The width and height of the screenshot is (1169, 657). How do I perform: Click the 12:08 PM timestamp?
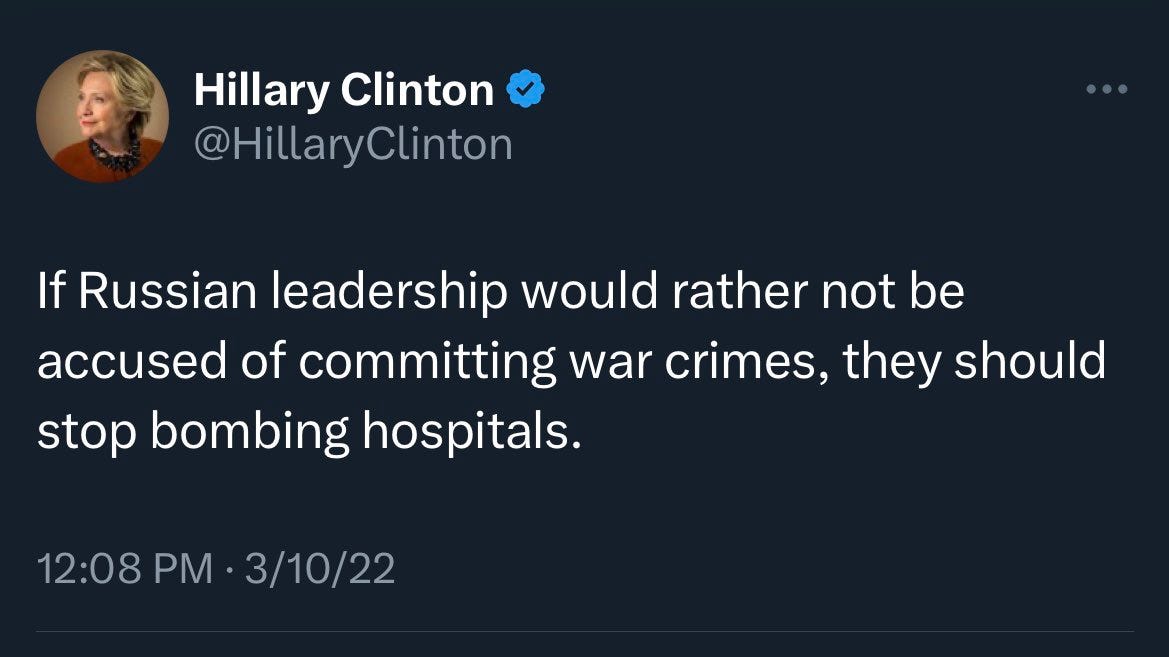point(125,568)
